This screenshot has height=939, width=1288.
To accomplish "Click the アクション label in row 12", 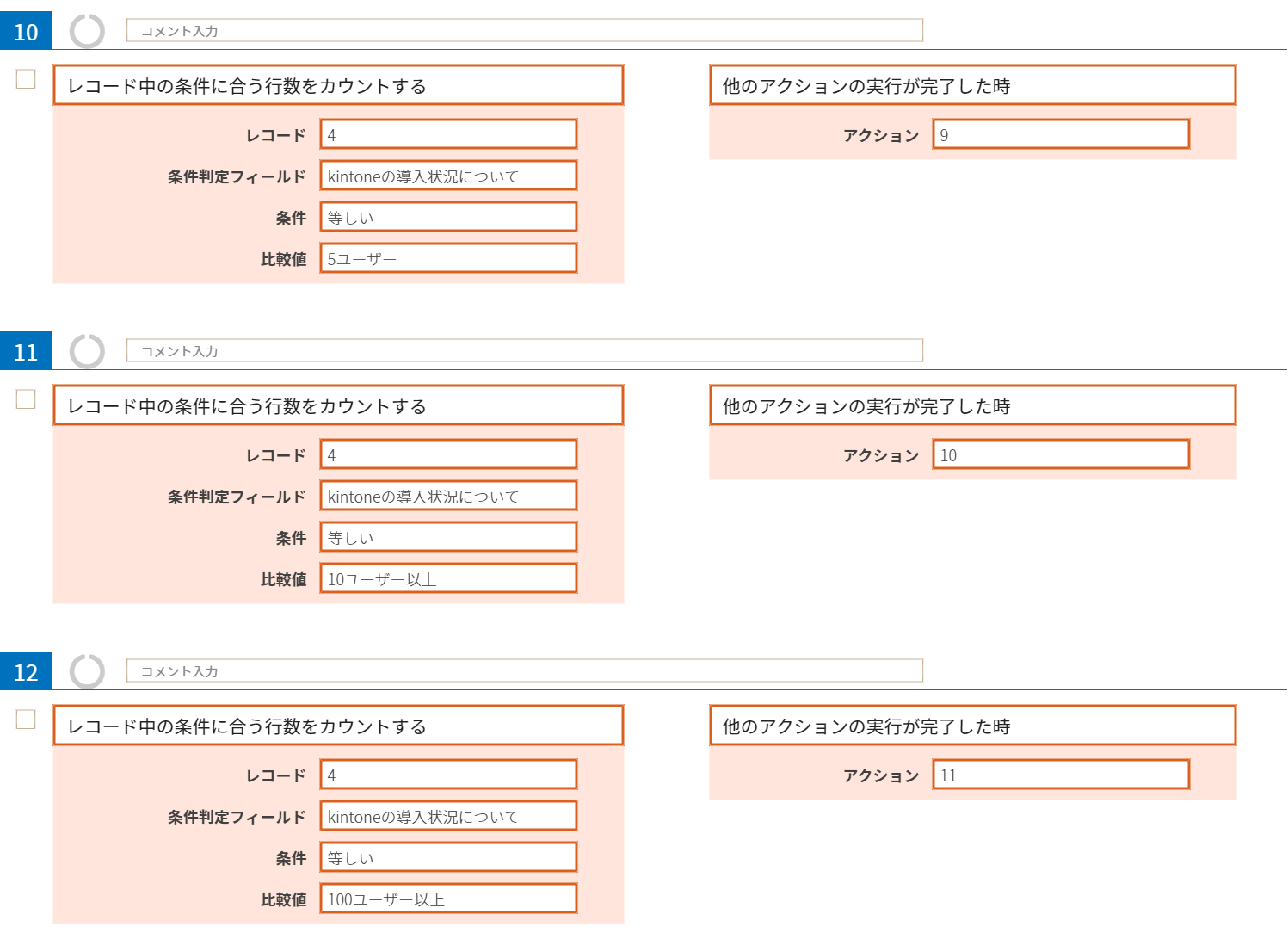I will (881, 775).
